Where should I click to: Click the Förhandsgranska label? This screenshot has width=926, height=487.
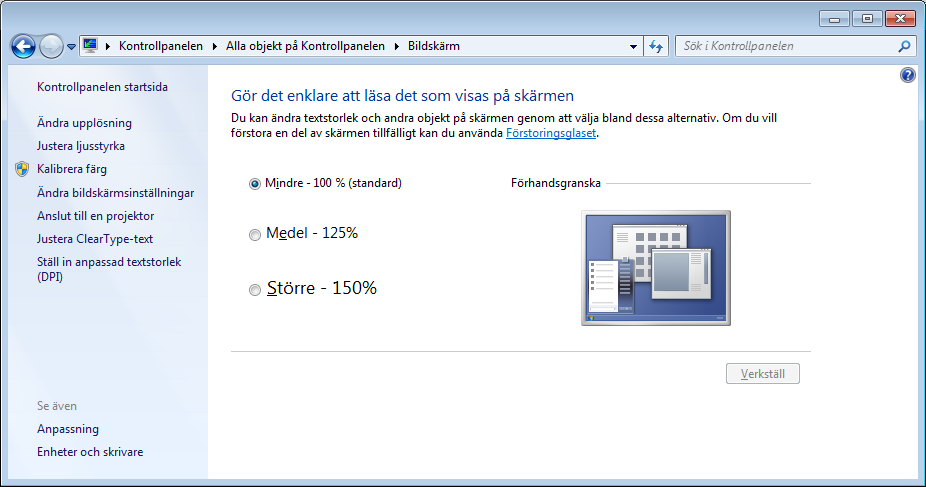(x=556, y=184)
